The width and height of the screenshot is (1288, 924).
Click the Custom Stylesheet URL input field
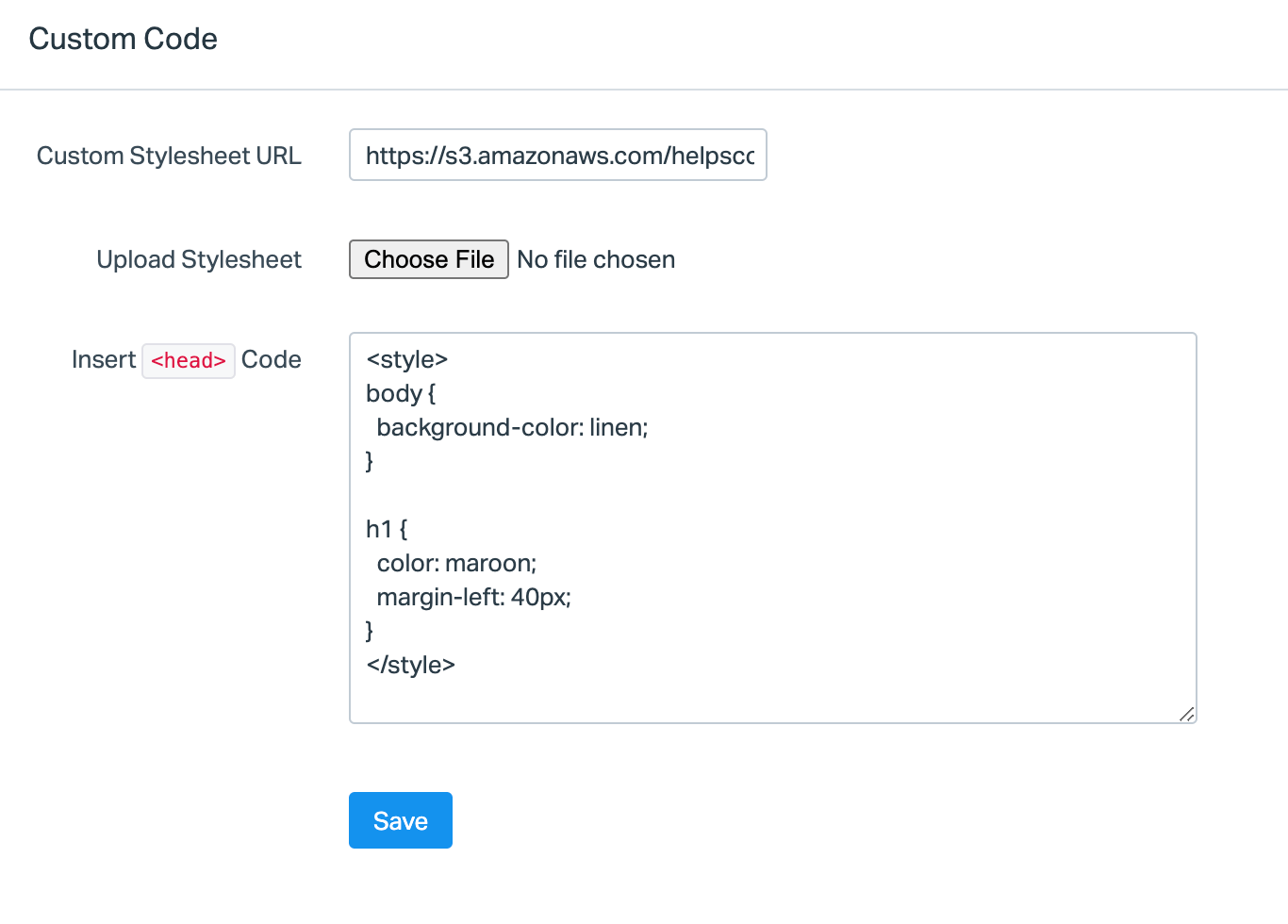click(x=557, y=156)
